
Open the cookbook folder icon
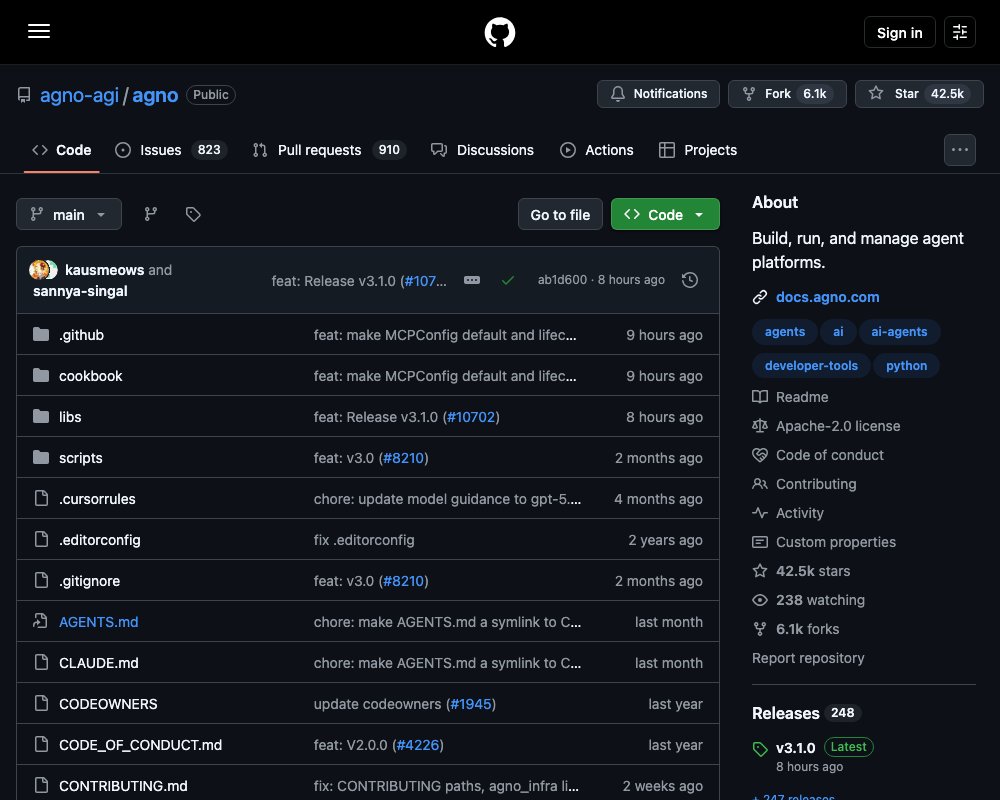click(x=41, y=375)
